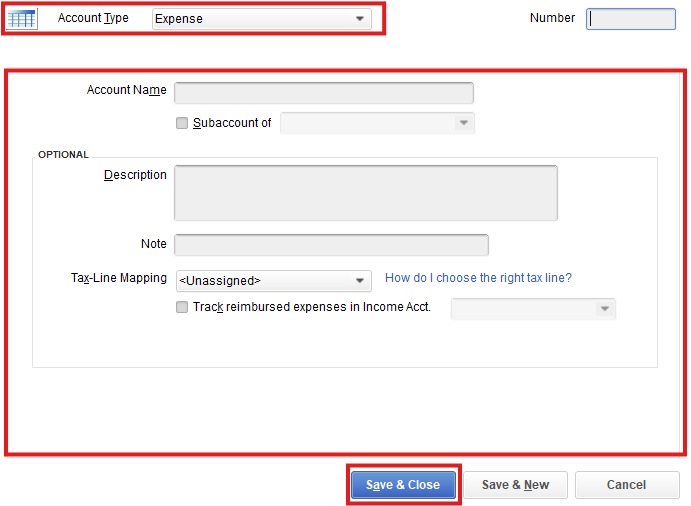The height and width of the screenshot is (506, 691).
Task: Open the Account Type dropdown
Action: tap(359, 19)
